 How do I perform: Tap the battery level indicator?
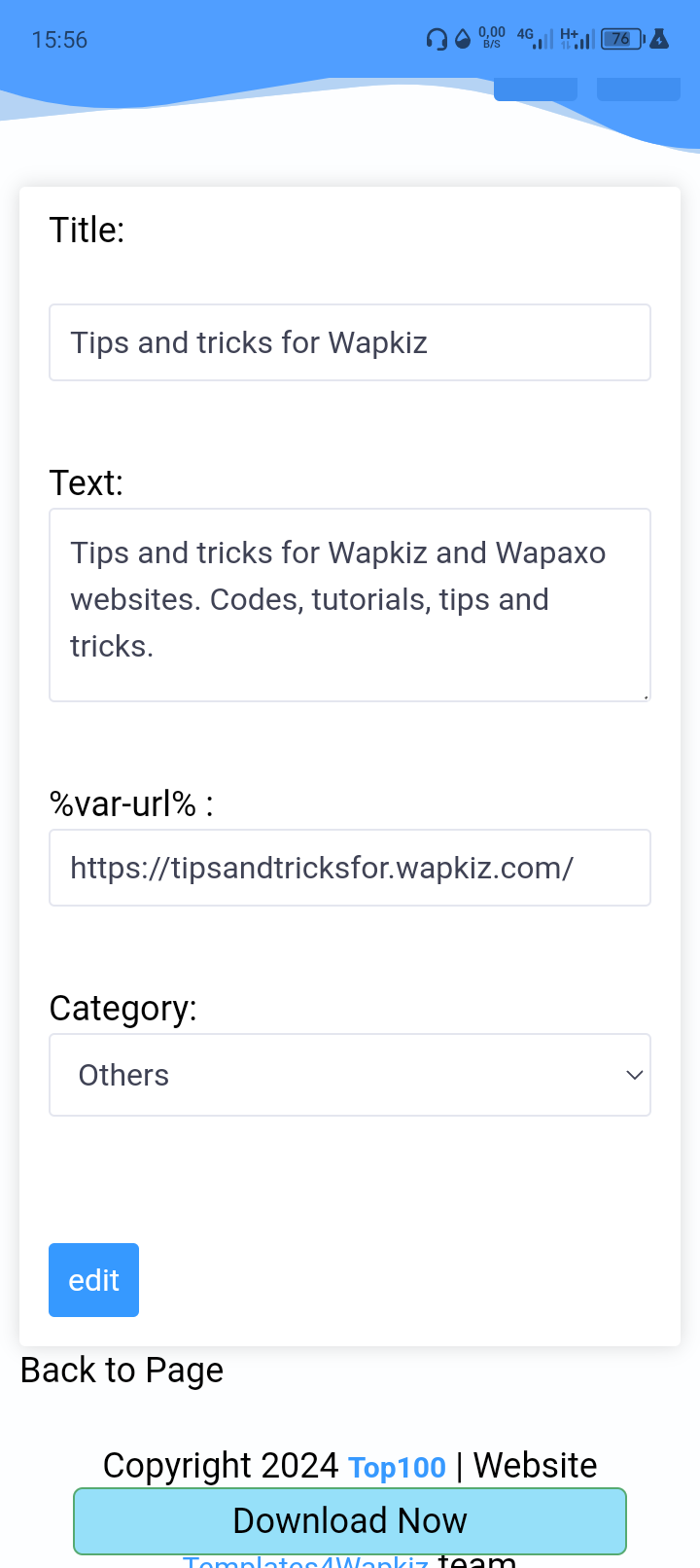(622, 39)
